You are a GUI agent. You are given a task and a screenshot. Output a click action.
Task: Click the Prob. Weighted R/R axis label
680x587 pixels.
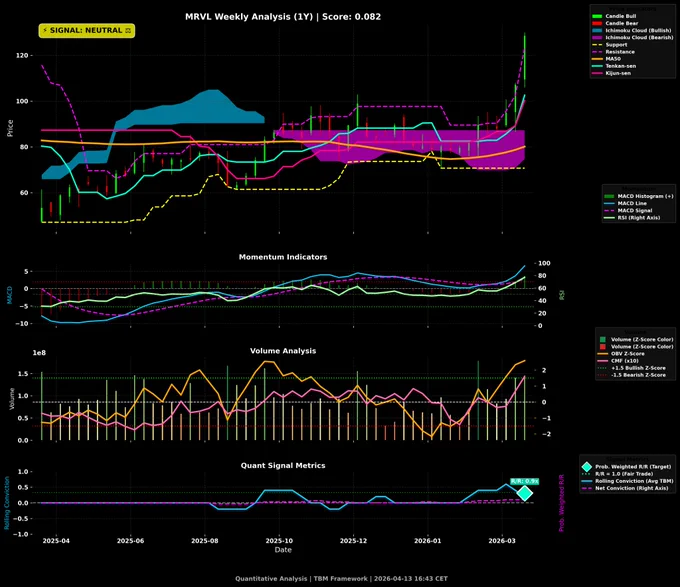561,503
